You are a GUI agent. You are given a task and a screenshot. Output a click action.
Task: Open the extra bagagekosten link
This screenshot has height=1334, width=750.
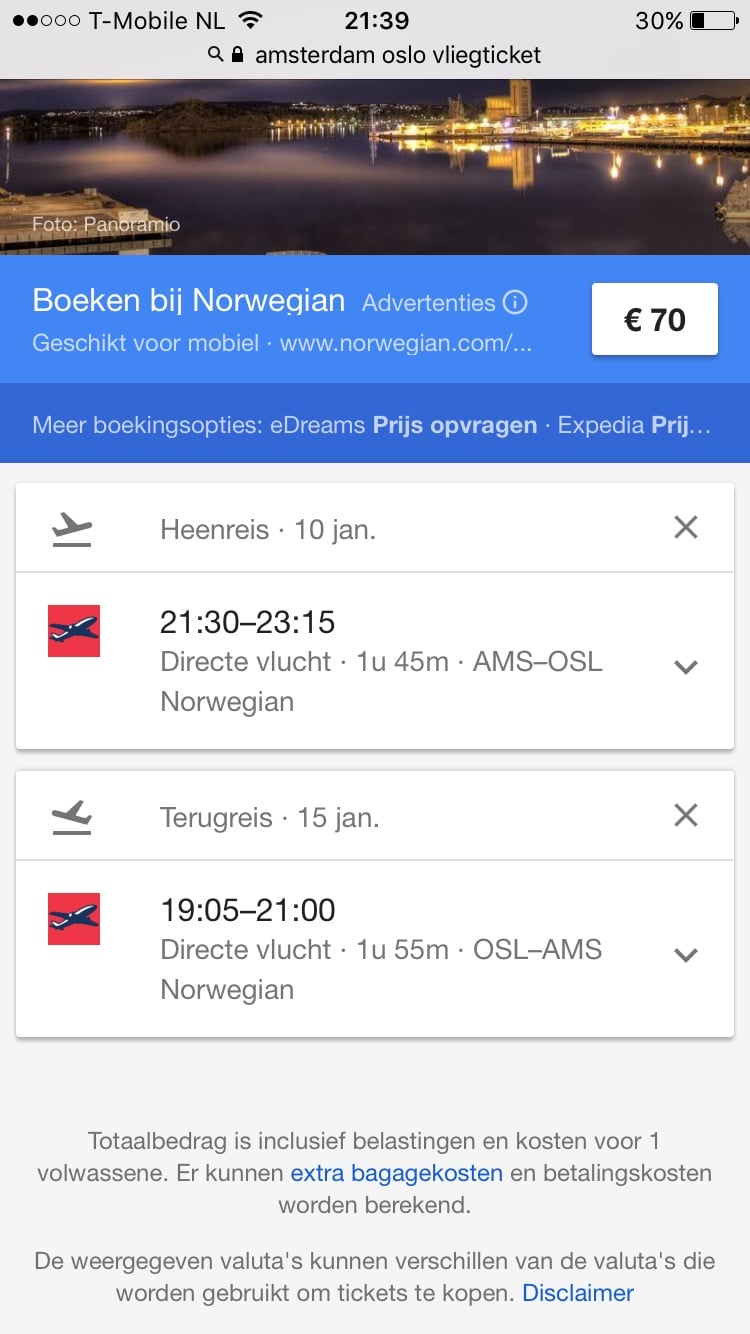tap(396, 1173)
